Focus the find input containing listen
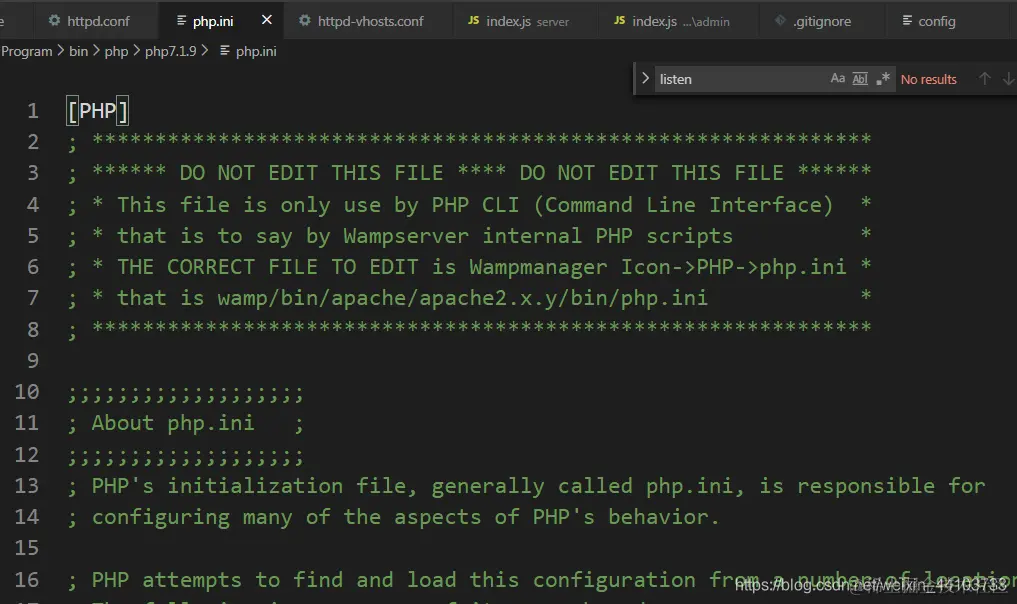Screen dimensions: 1017x604 pyautogui.click(x=739, y=79)
